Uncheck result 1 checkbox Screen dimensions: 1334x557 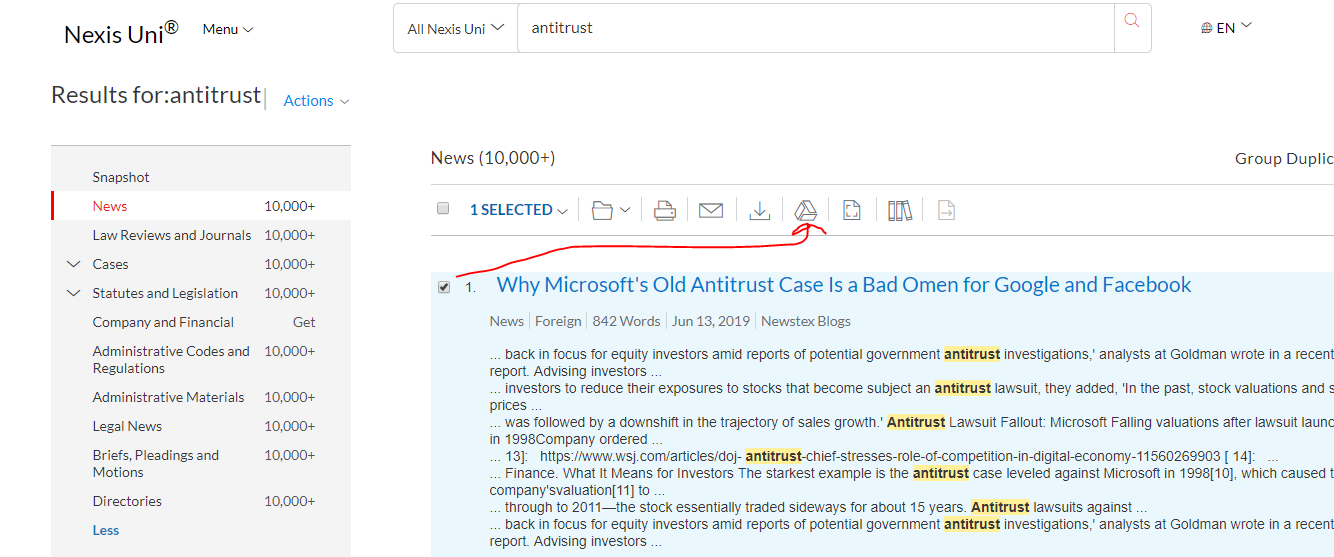point(444,287)
